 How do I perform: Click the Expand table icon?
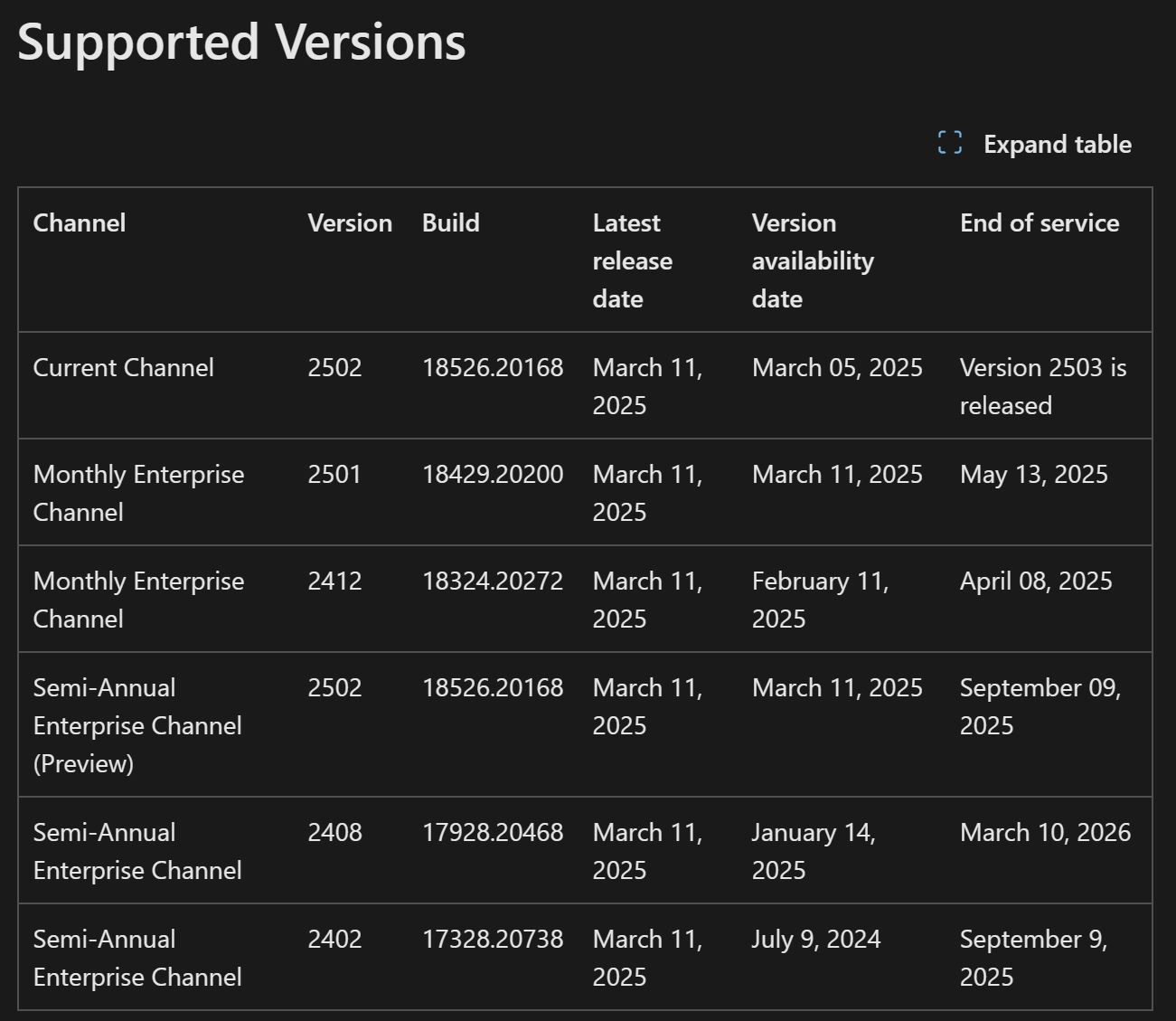(x=949, y=143)
